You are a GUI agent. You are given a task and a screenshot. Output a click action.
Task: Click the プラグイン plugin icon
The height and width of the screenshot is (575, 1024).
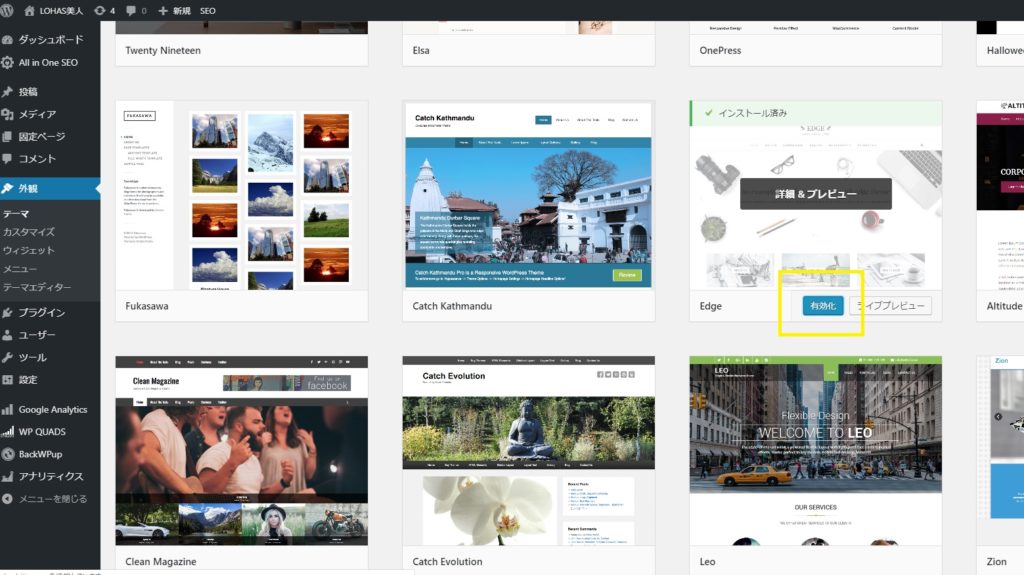8,313
